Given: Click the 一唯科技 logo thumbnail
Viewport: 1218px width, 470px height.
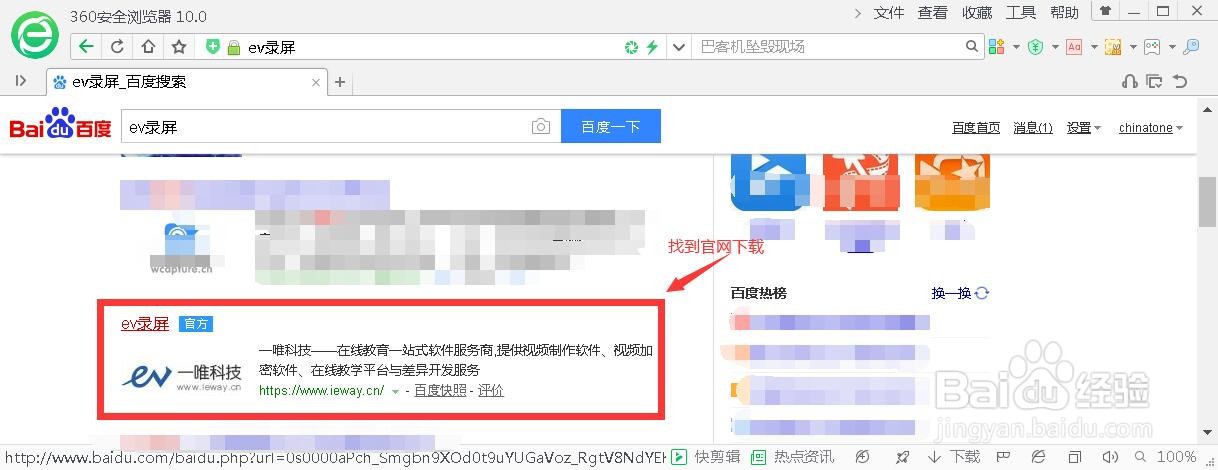Looking at the screenshot, I should [182, 376].
